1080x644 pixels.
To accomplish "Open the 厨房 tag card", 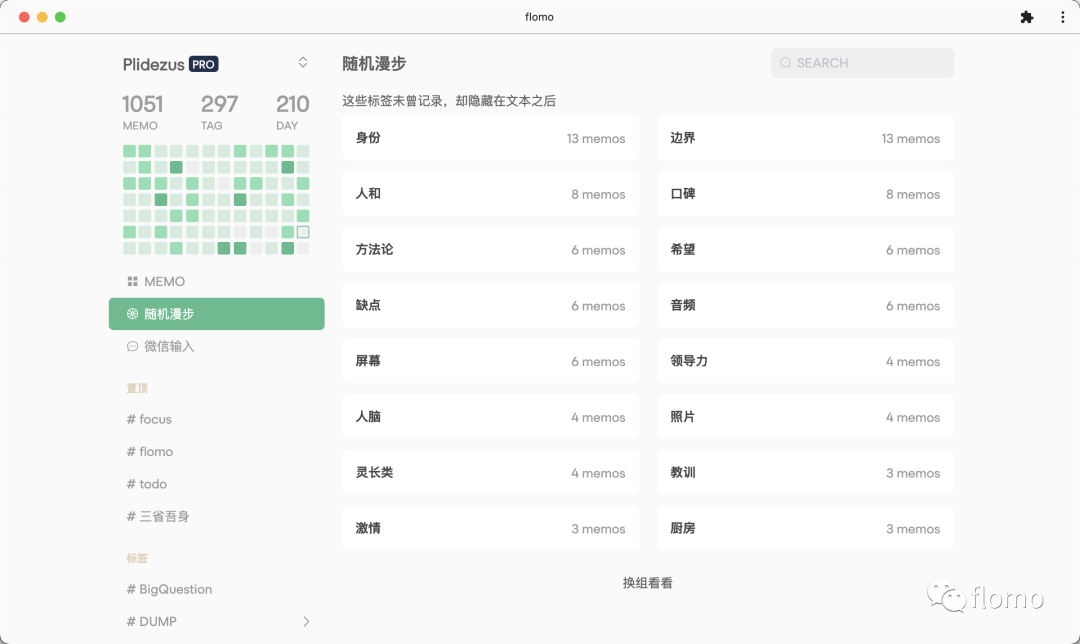I will click(805, 528).
